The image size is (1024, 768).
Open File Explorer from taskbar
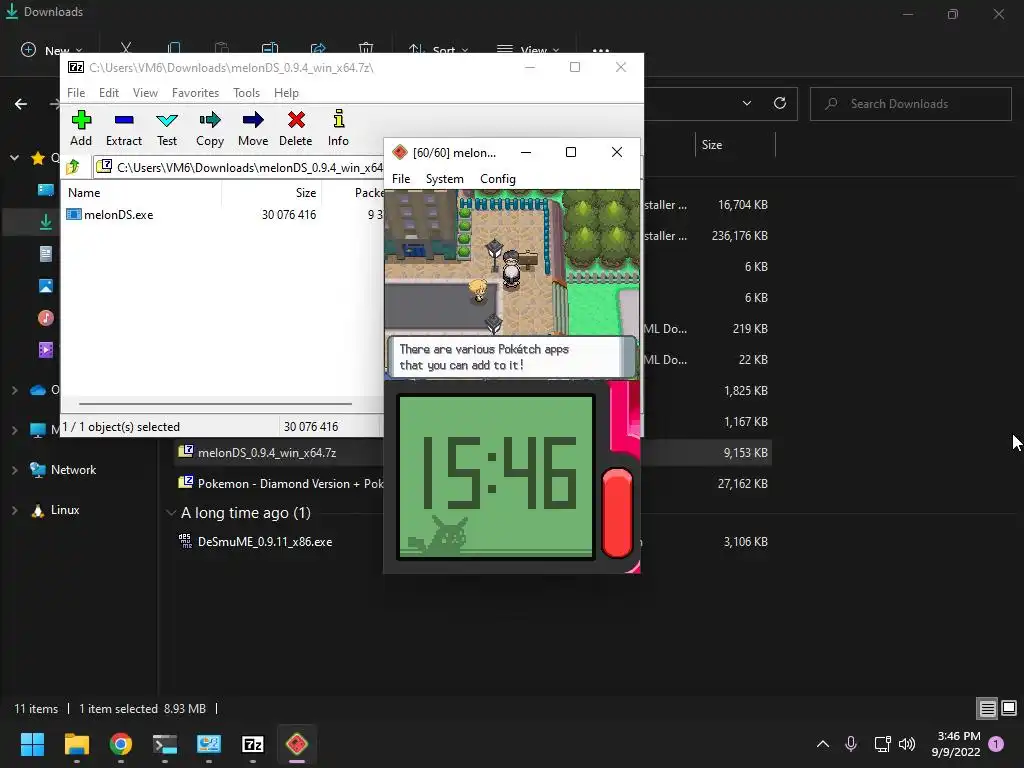(76, 744)
